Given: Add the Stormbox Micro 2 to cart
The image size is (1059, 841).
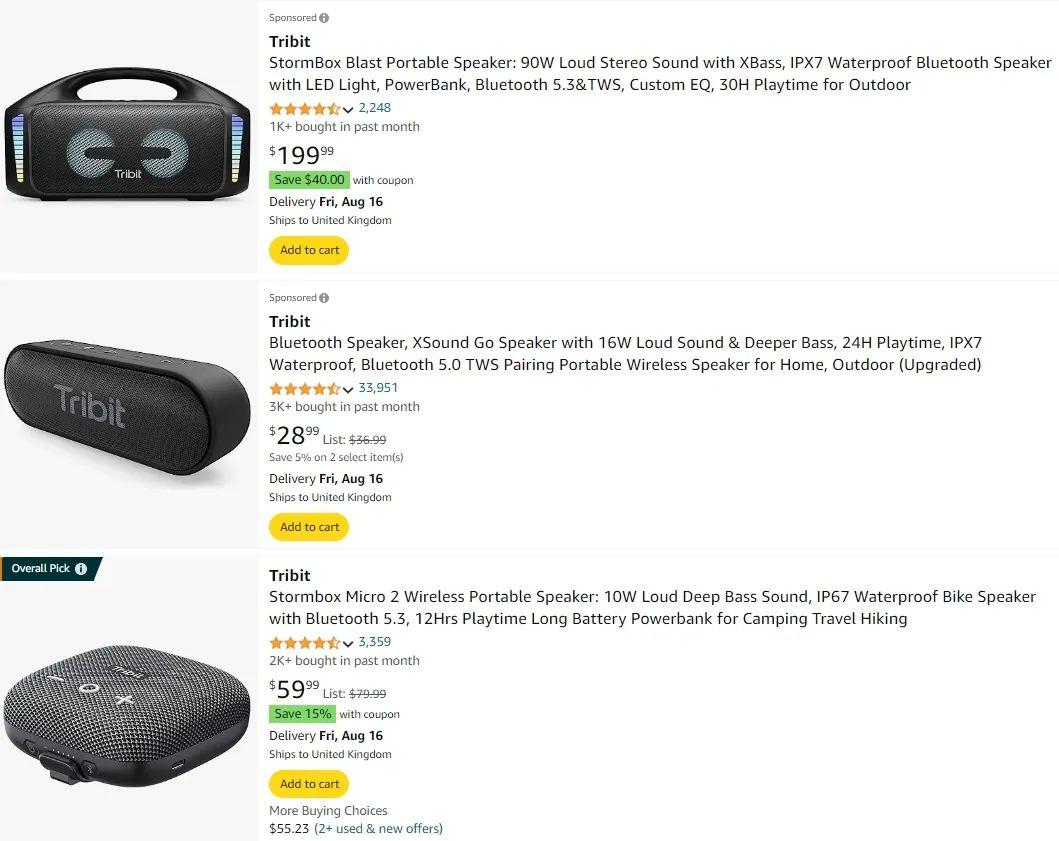Looking at the screenshot, I should point(309,784).
